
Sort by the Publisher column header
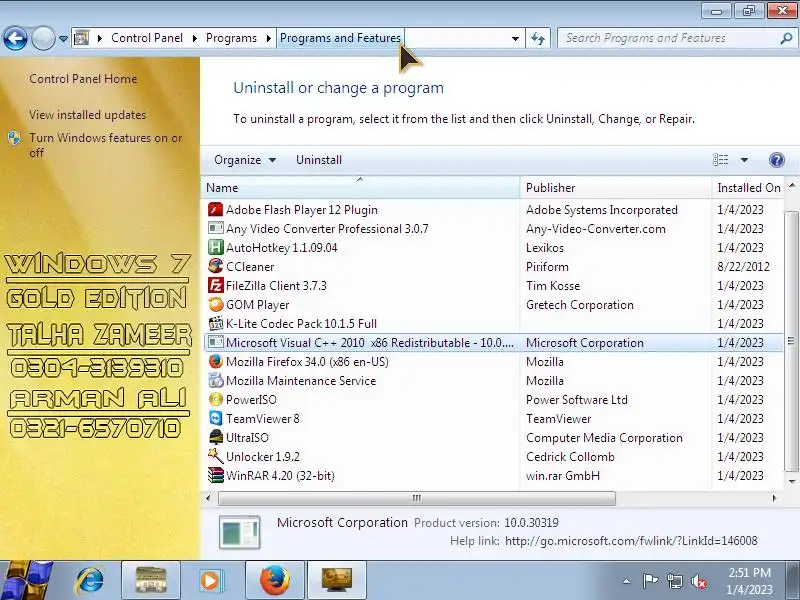tap(615, 188)
